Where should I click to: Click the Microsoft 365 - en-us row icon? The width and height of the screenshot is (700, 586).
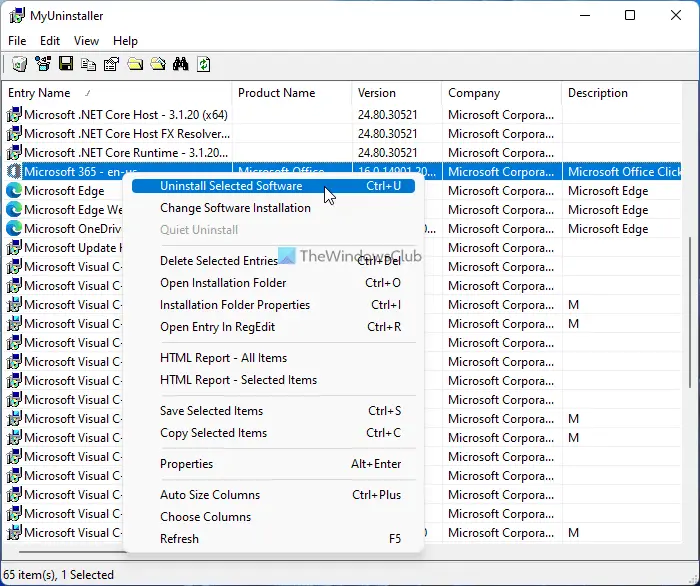(14, 172)
